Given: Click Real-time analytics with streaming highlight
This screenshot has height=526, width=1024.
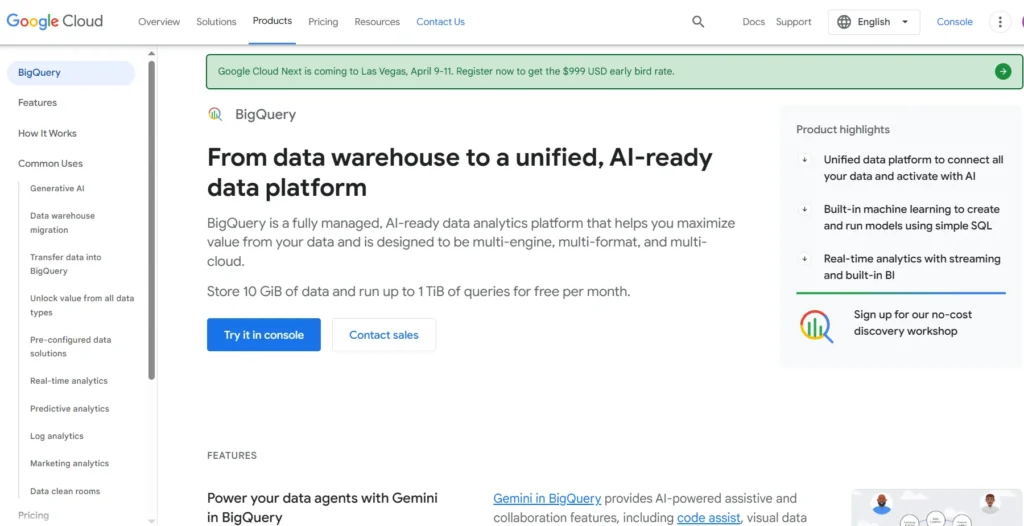Looking at the screenshot, I should coord(912,267).
